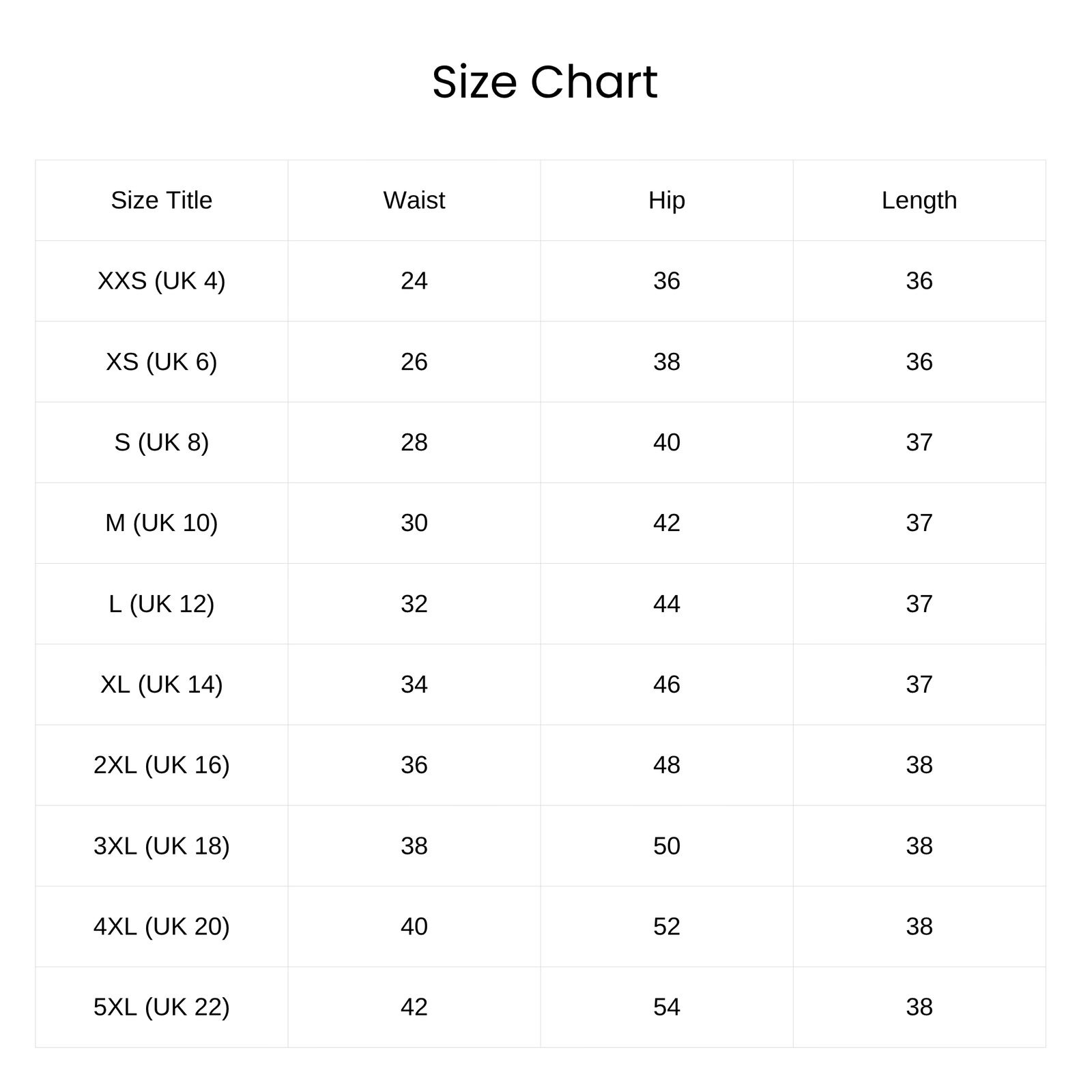The width and height of the screenshot is (1092, 1092).
Task: Click the 5XL (UK 22) size cell
Action: coord(162,1007)
